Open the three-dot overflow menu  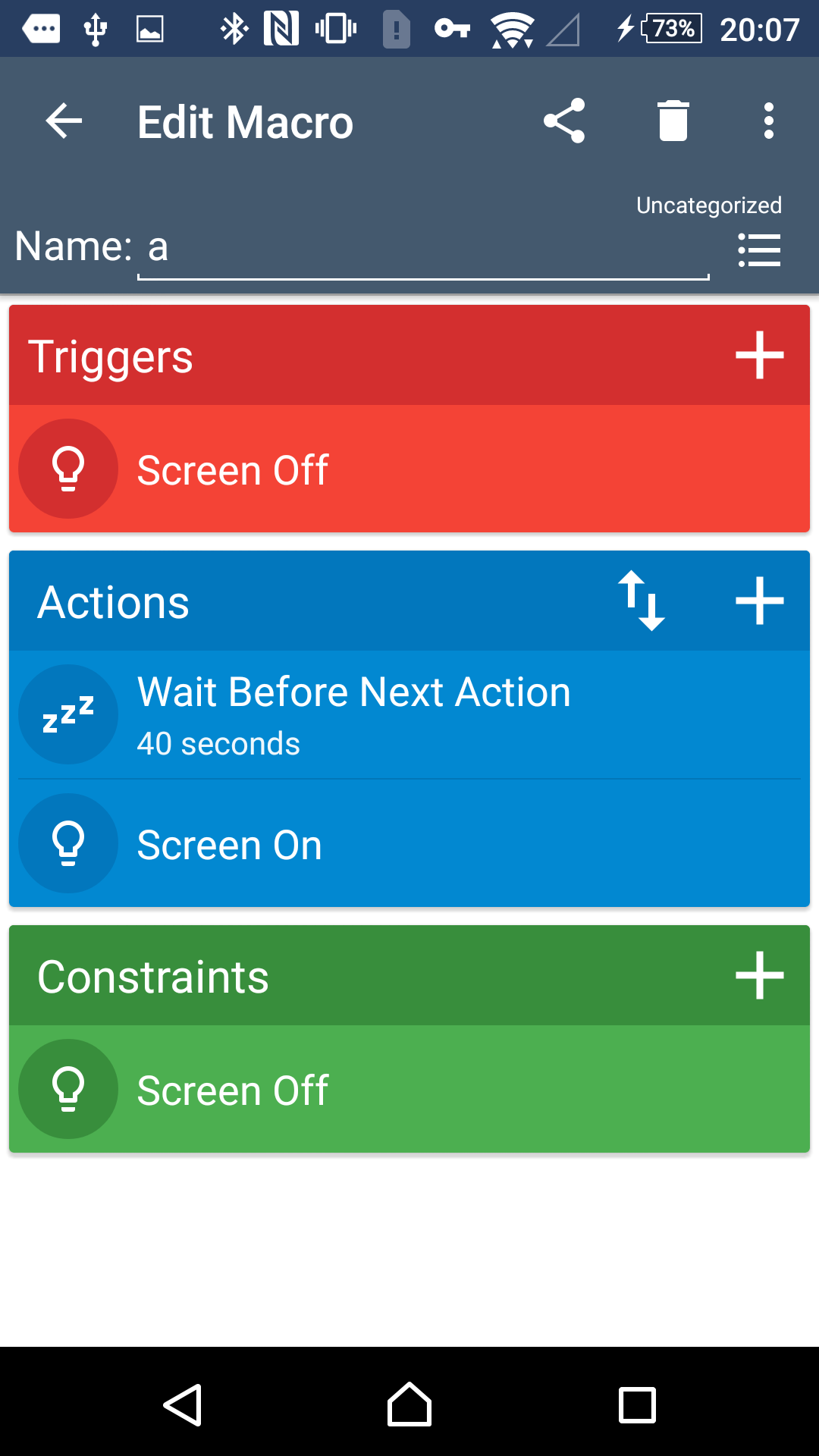point(768,121)
